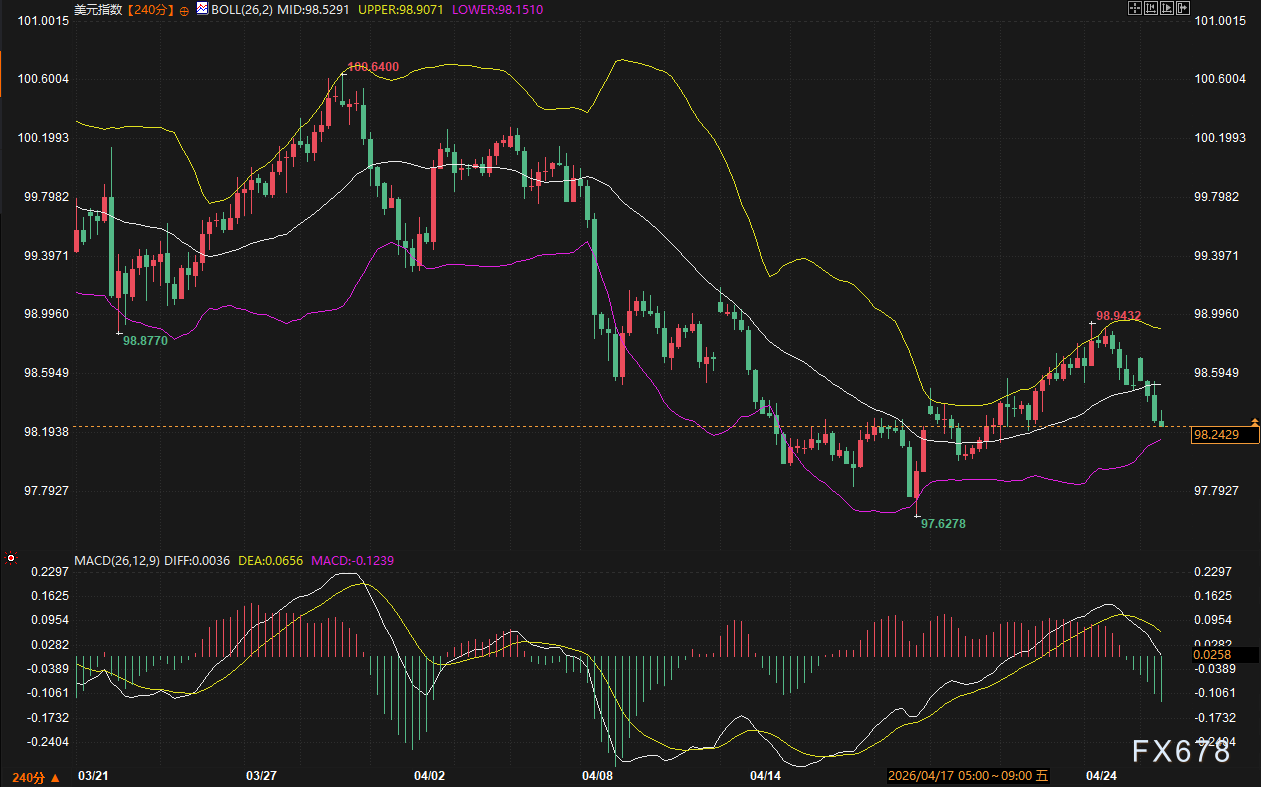This screenshot has height=787, width=1261.
Task: Click the 04/08 date on time axis
Action: 596,775
